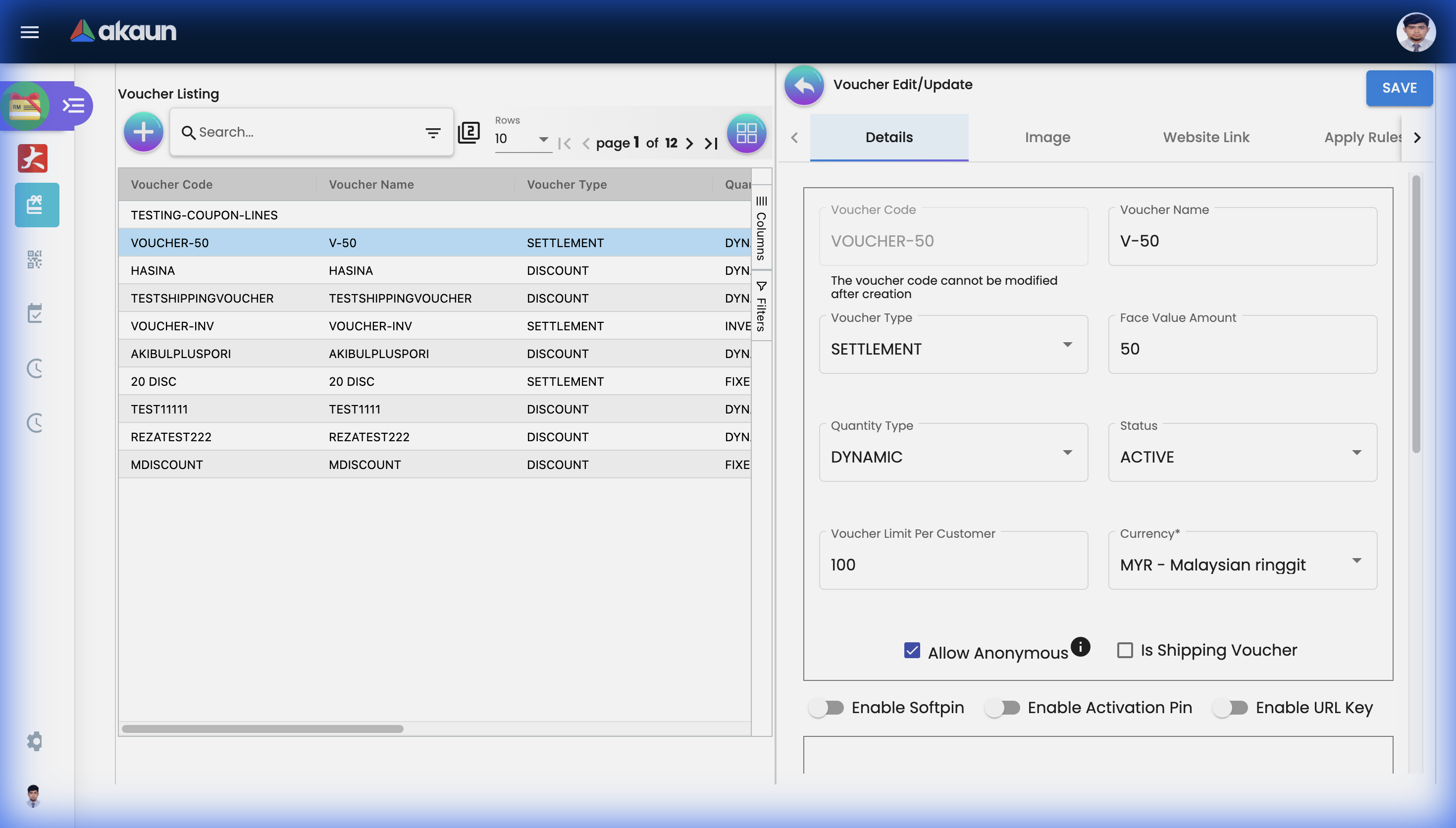Screen dimensions: 1456x828
Task: Open the hamburger menu in top bar
Action: point(30,32)
